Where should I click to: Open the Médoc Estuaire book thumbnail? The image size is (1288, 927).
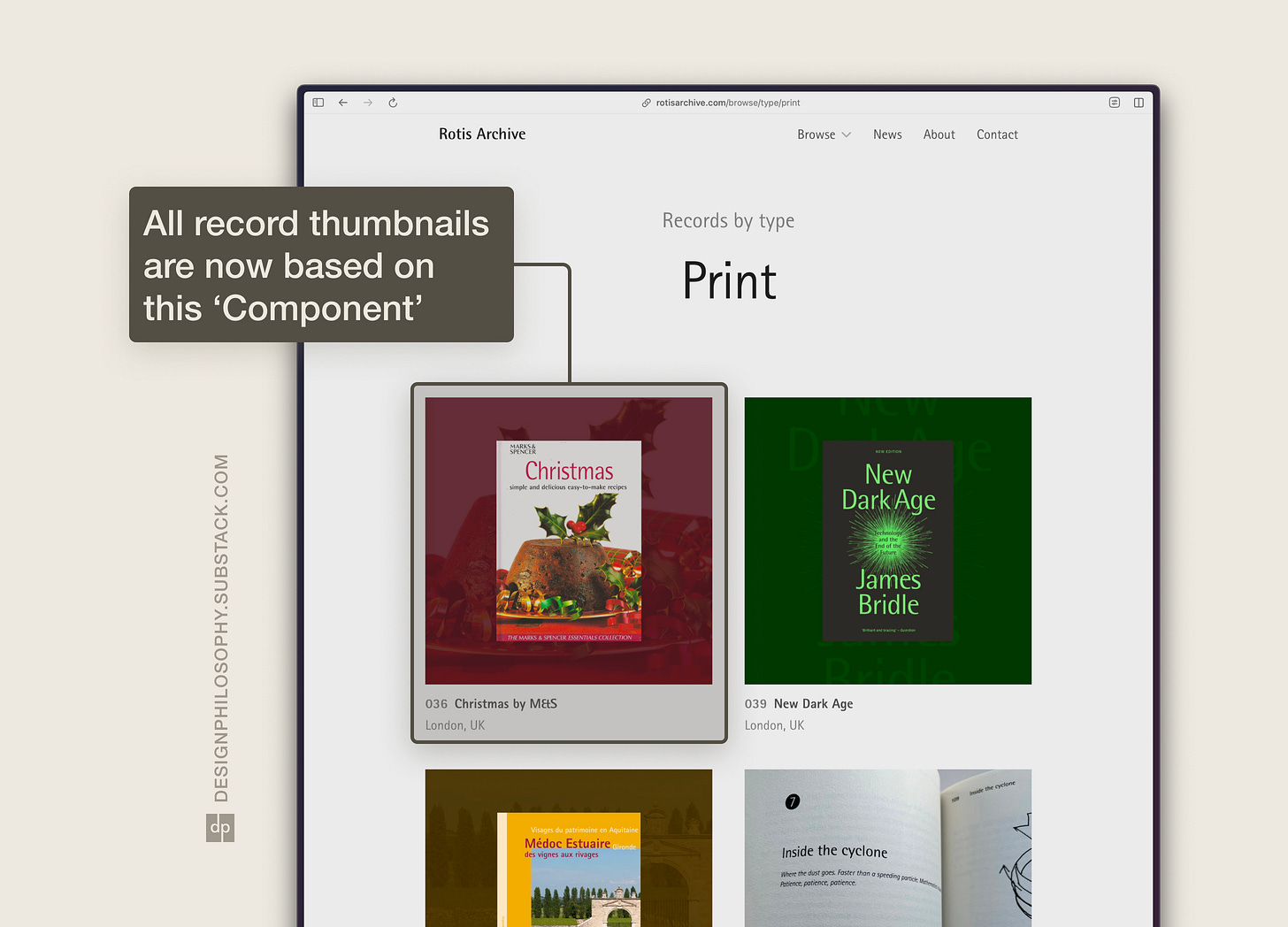(569, 847)
